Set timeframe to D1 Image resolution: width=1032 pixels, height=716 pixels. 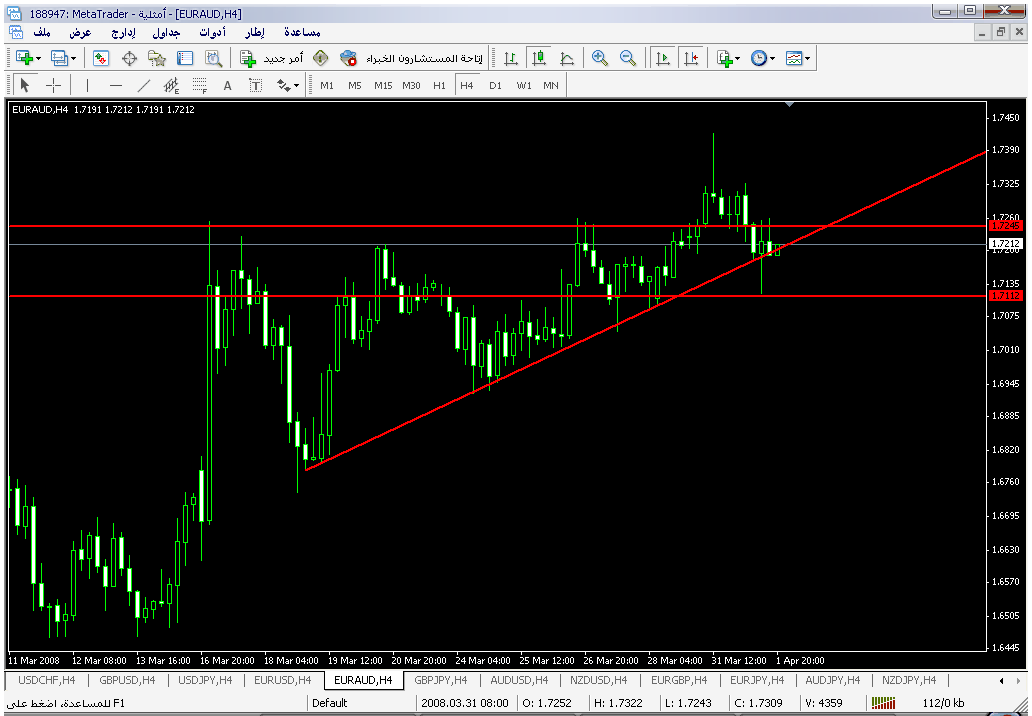click(x=495, y=86)
